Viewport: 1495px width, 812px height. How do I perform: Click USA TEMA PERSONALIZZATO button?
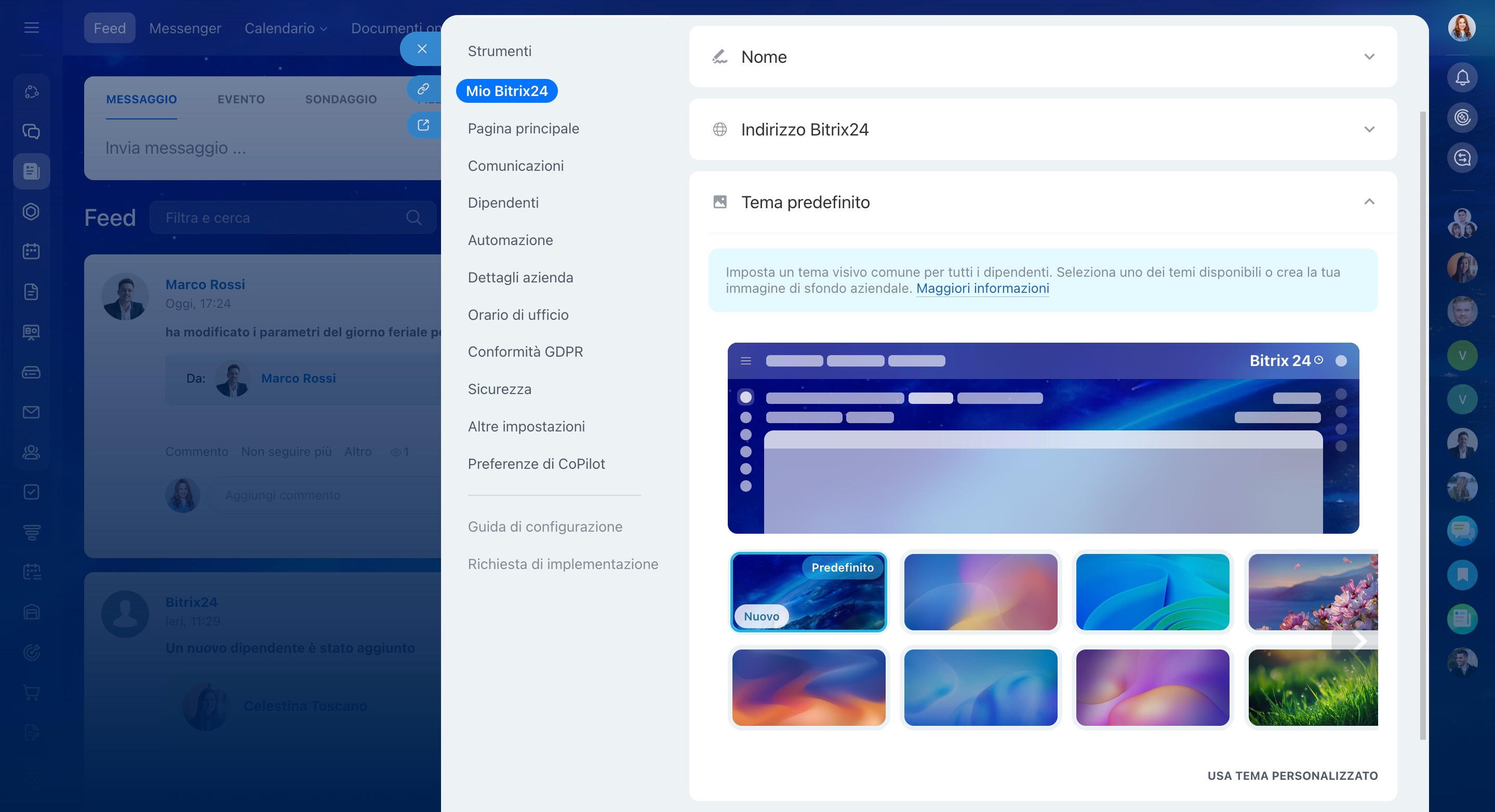(x=1292, y=776)
